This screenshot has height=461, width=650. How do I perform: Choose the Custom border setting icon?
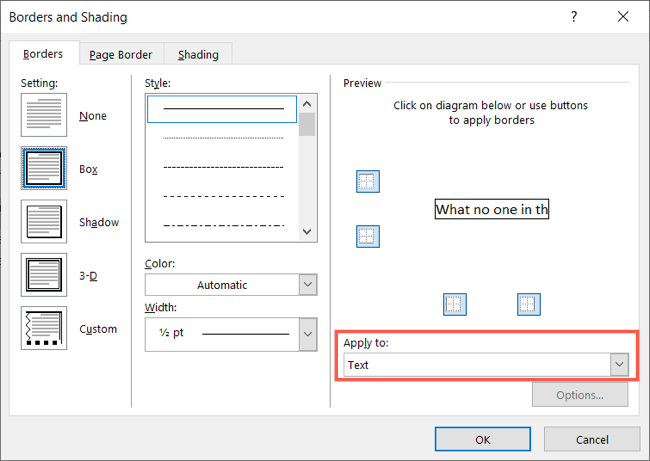click(44, 329)
